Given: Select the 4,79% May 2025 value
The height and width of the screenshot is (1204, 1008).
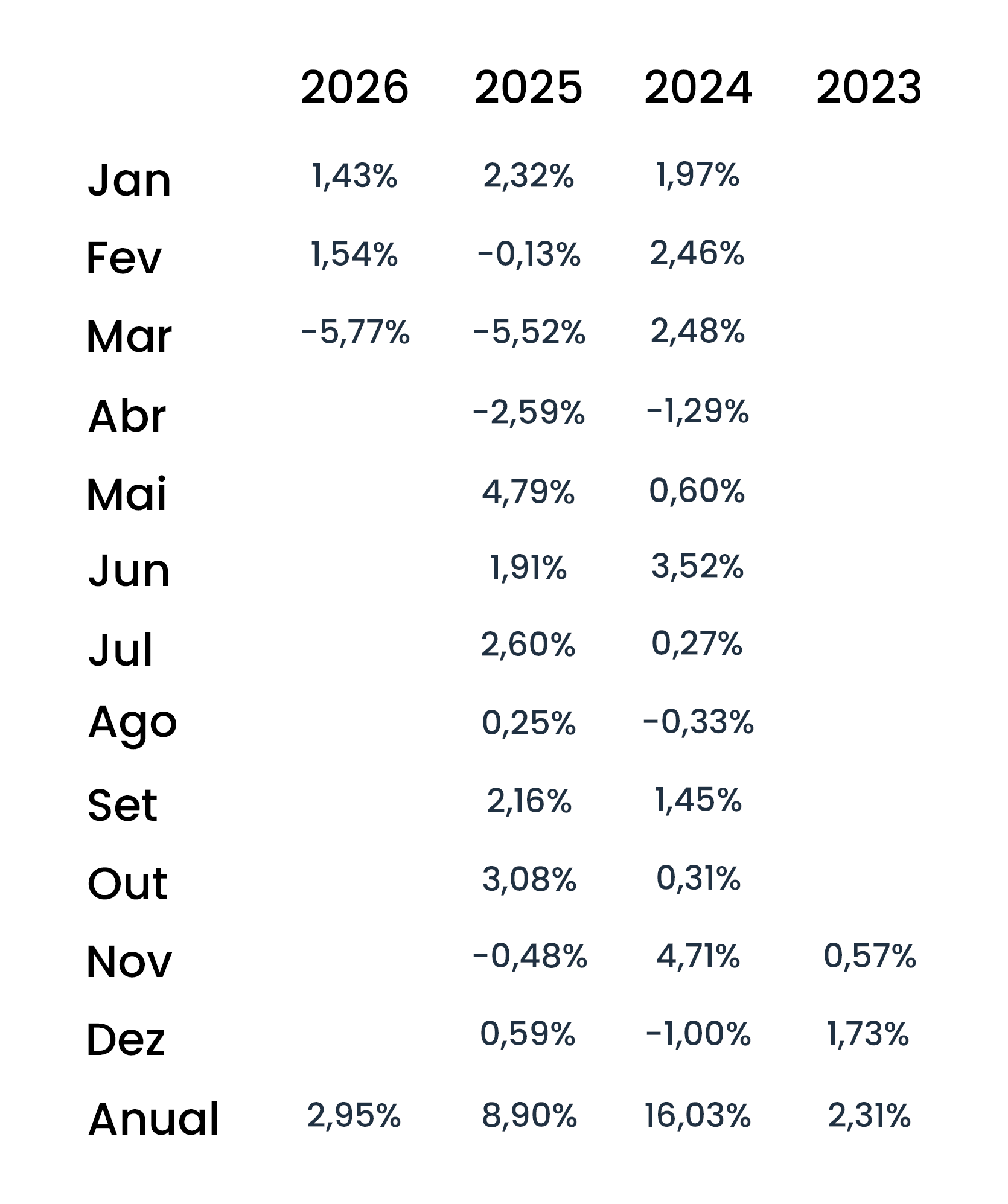Looking at the screenshot, I should pos(528,492).
